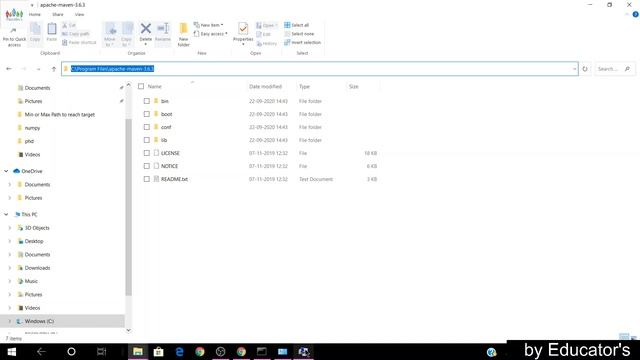The height and width of the screenshot is (360, 640).
Task: Sort by the Type column header
Action: [x=304, y=87]
